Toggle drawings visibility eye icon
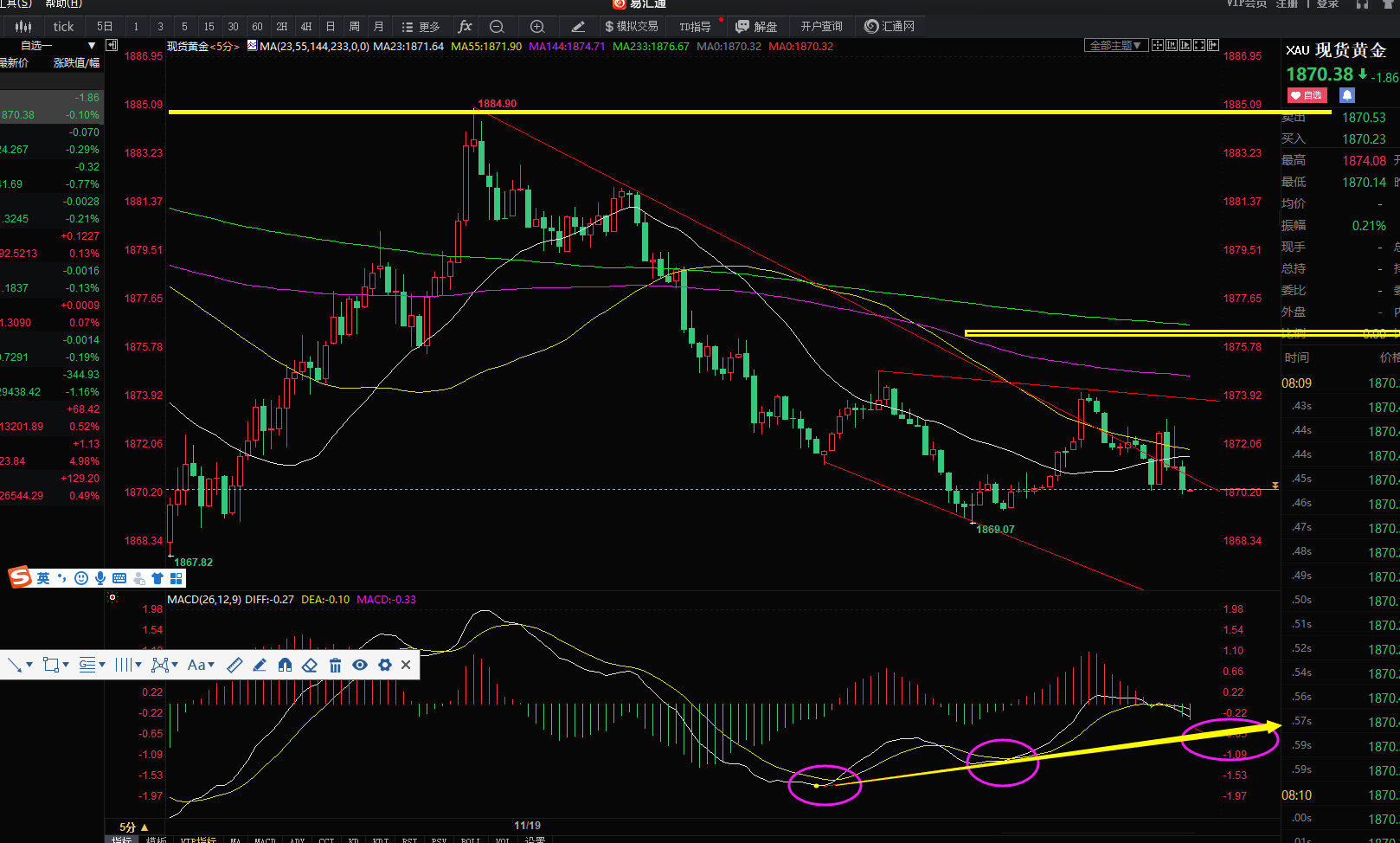This screenshot has width=1400, height=843. tap(360, 665)
